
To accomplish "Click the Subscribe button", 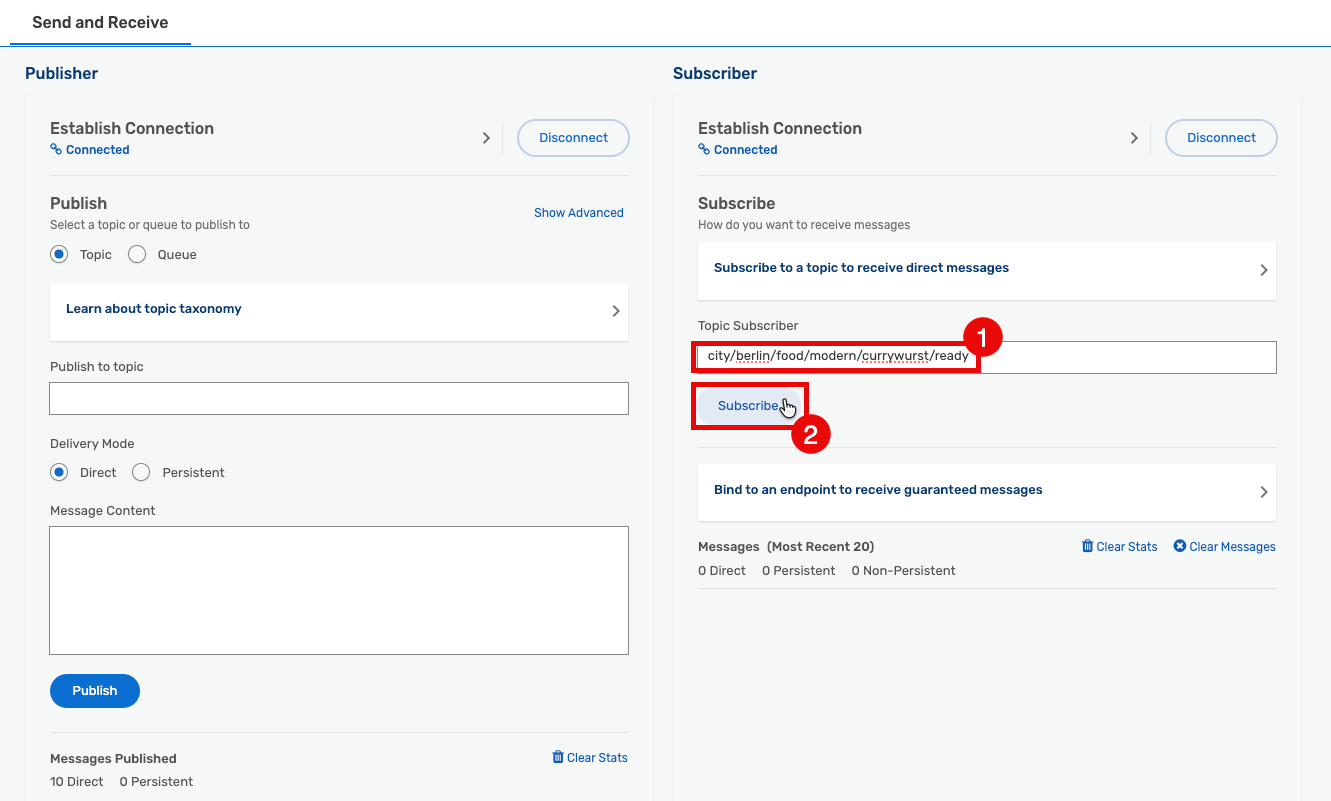I will point(748,406).
